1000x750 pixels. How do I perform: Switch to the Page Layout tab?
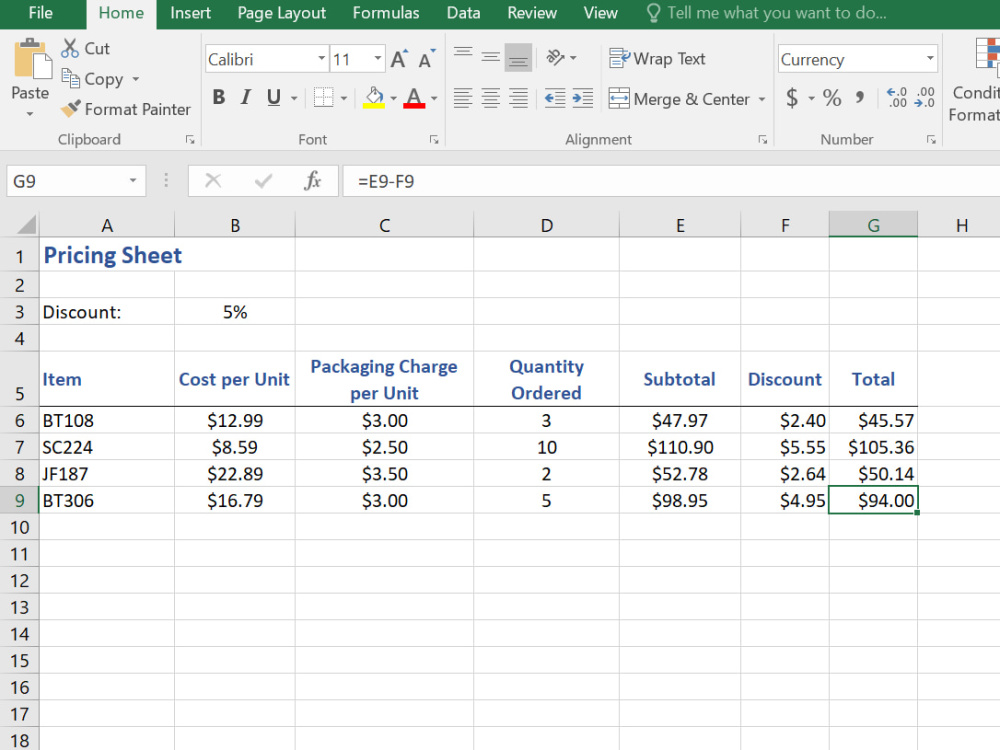[281, 13]
